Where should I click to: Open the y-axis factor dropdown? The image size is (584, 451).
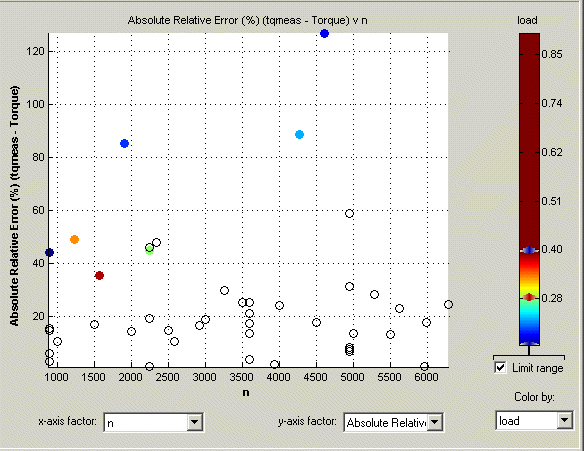(434, 422)
